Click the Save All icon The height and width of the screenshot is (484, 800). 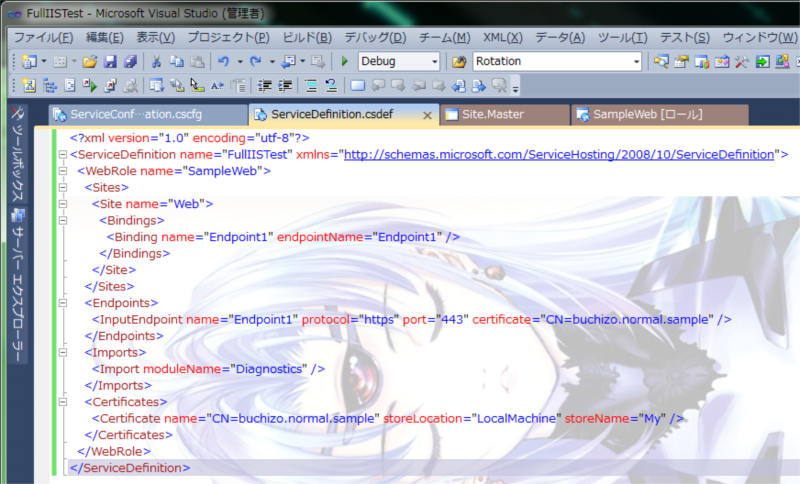point(130,62)
